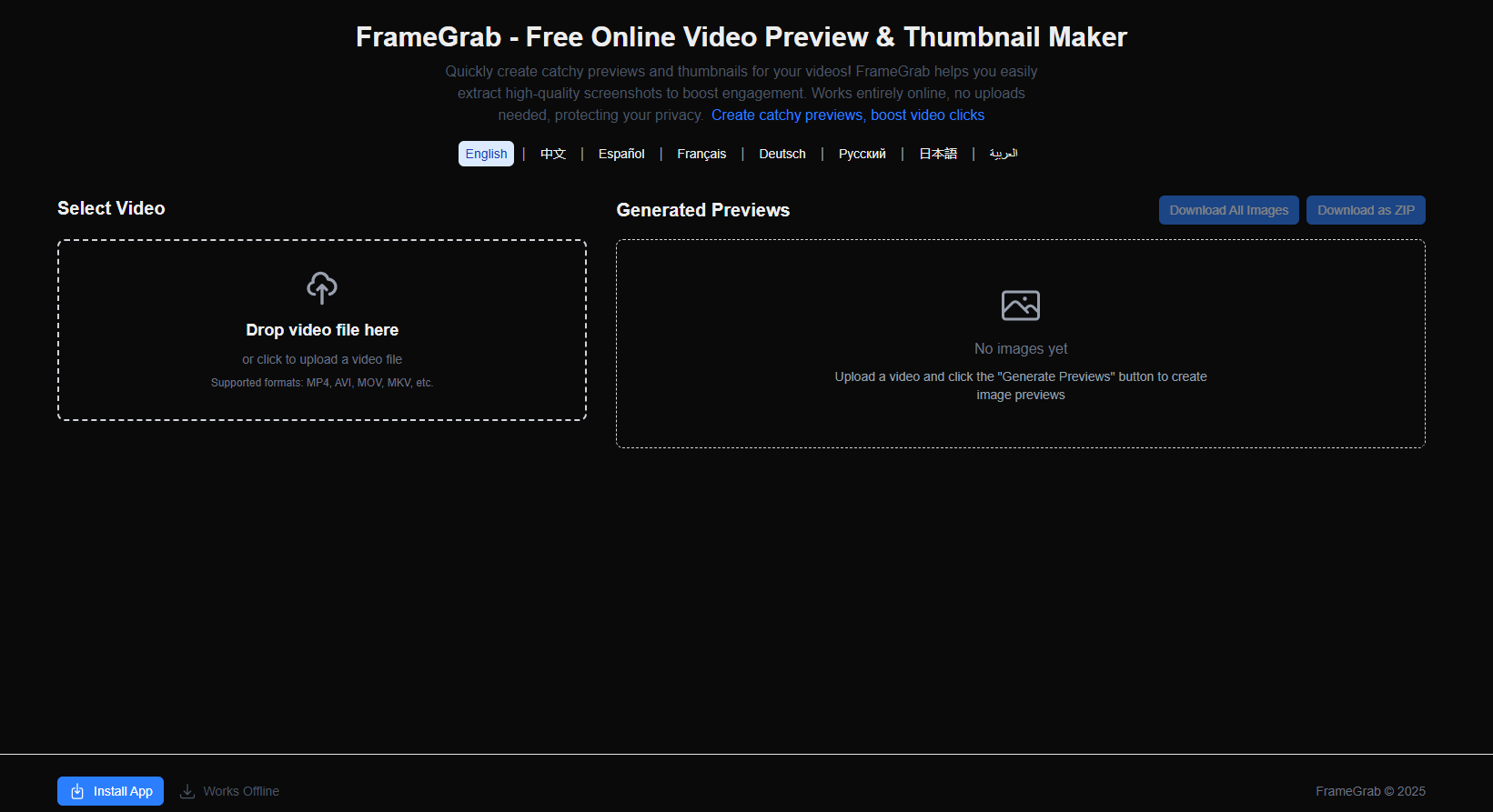This screenshot has width=1493, height=812.
Task: Click the 'Upload a video and click...' instruction text
Action: (x=1021, y=386)
